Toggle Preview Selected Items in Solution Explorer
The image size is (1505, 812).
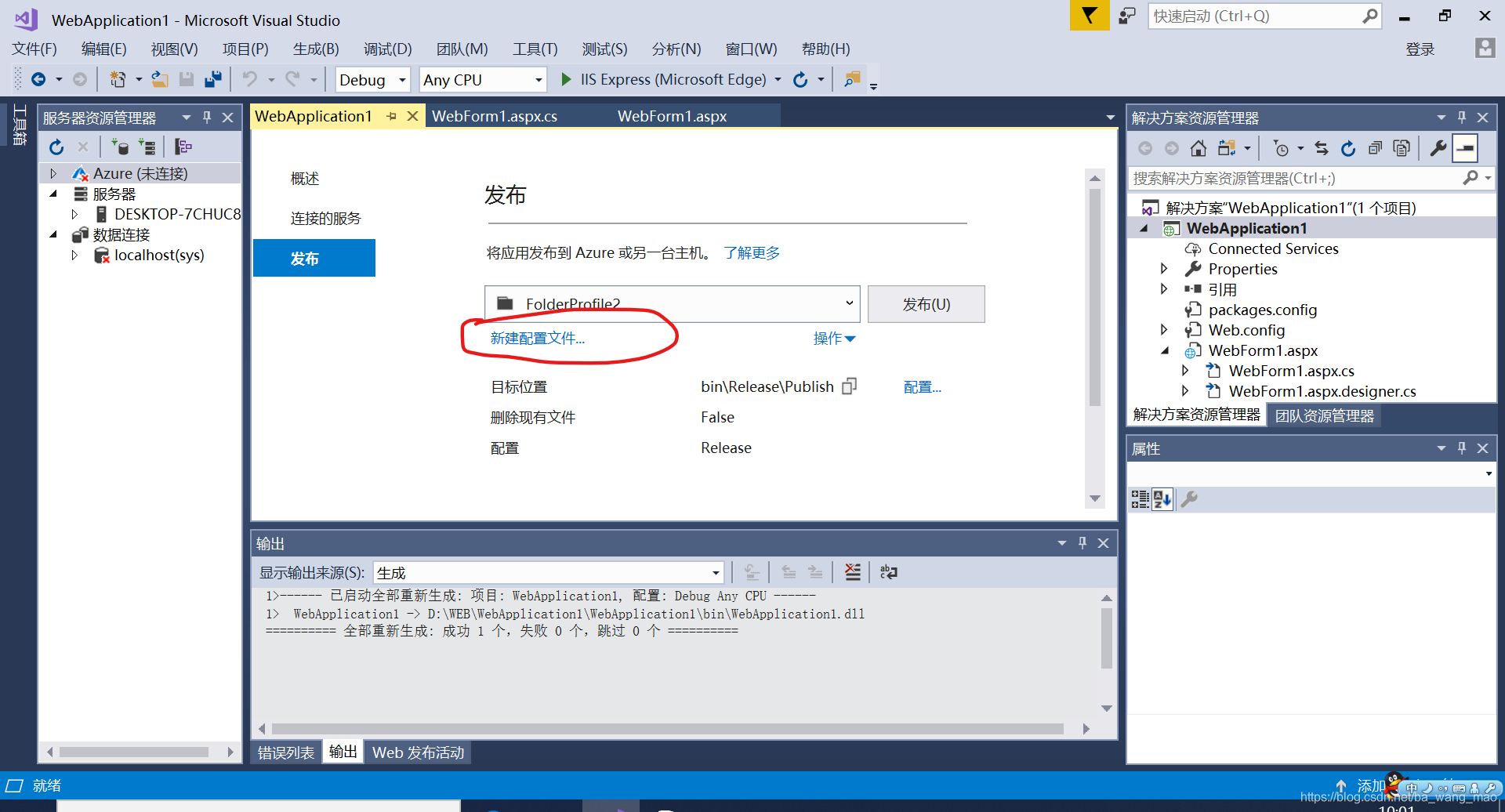pos(1465,148)
